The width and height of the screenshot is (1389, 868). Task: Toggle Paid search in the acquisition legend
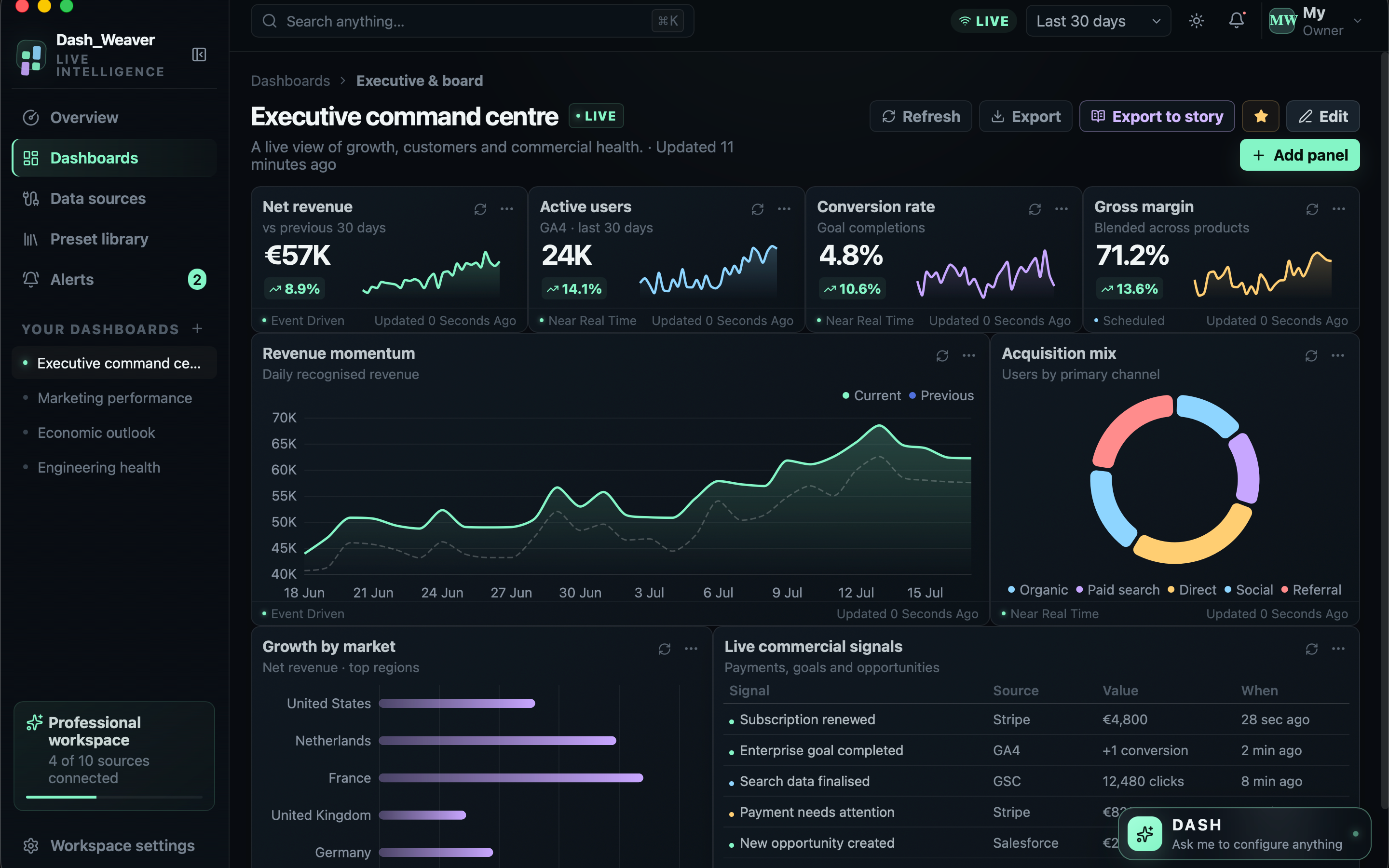pos(1117,590)
